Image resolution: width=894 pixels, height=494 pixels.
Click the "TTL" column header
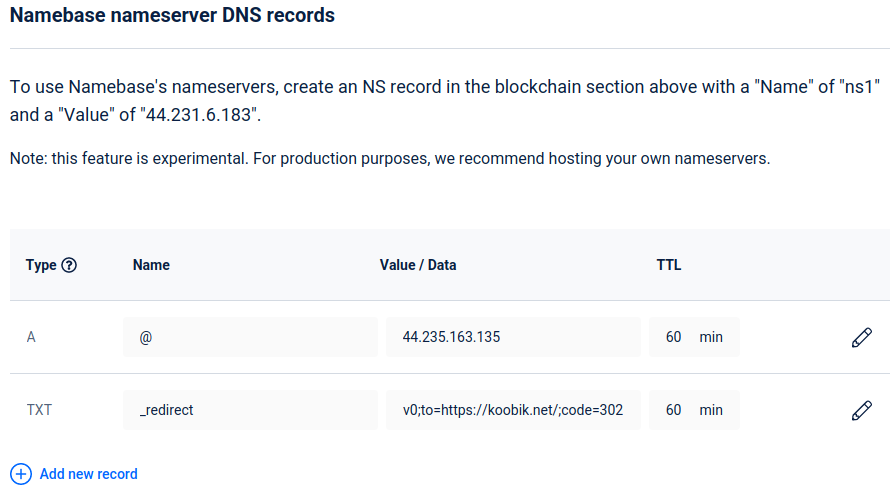point(669,265)
